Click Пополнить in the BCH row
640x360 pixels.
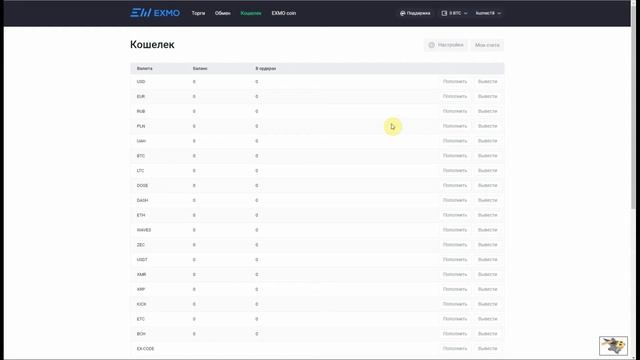[455, 333]
